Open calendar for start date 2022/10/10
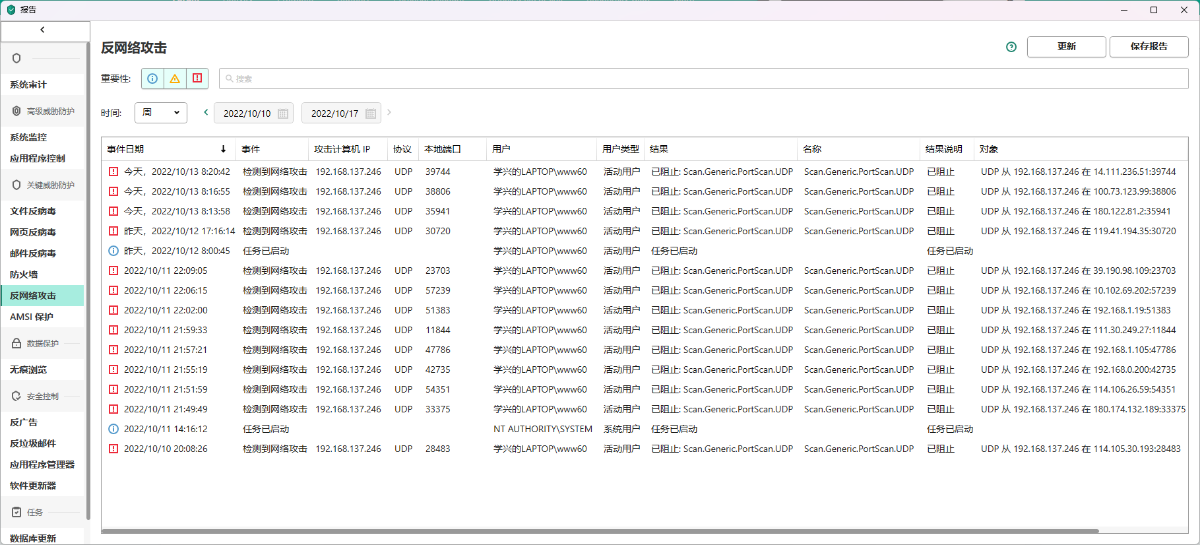This screenshot has height=545, width=1200. 283,114
